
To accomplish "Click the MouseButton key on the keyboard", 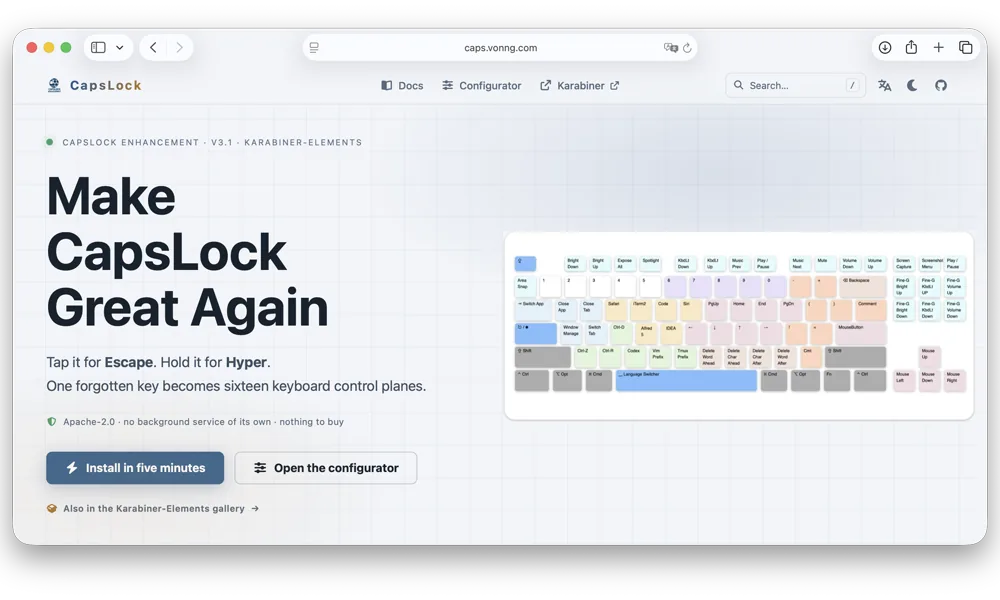I will [861, 333].
